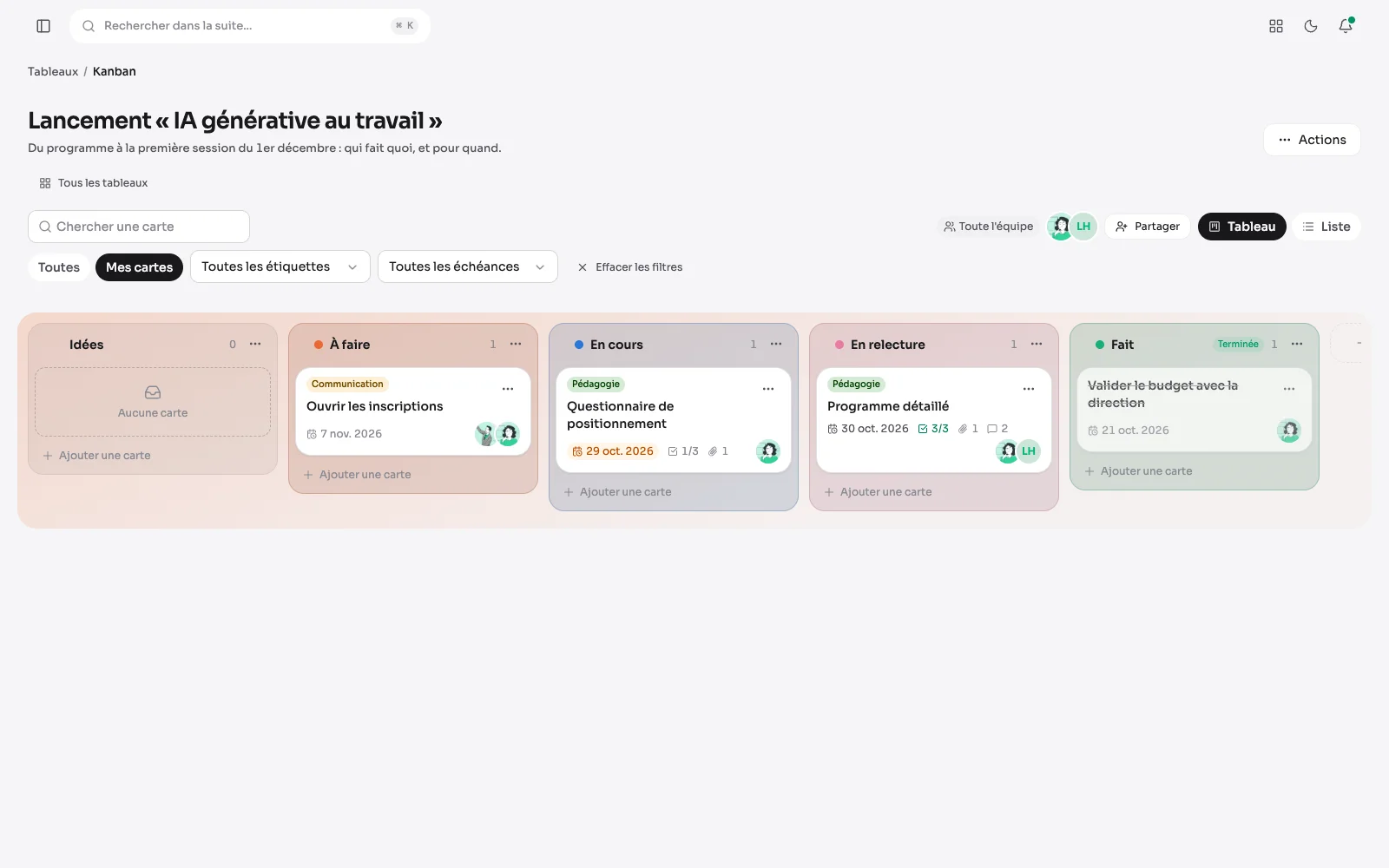
Task: Focus the Chercher une carte field
Action: pos(139,227)
